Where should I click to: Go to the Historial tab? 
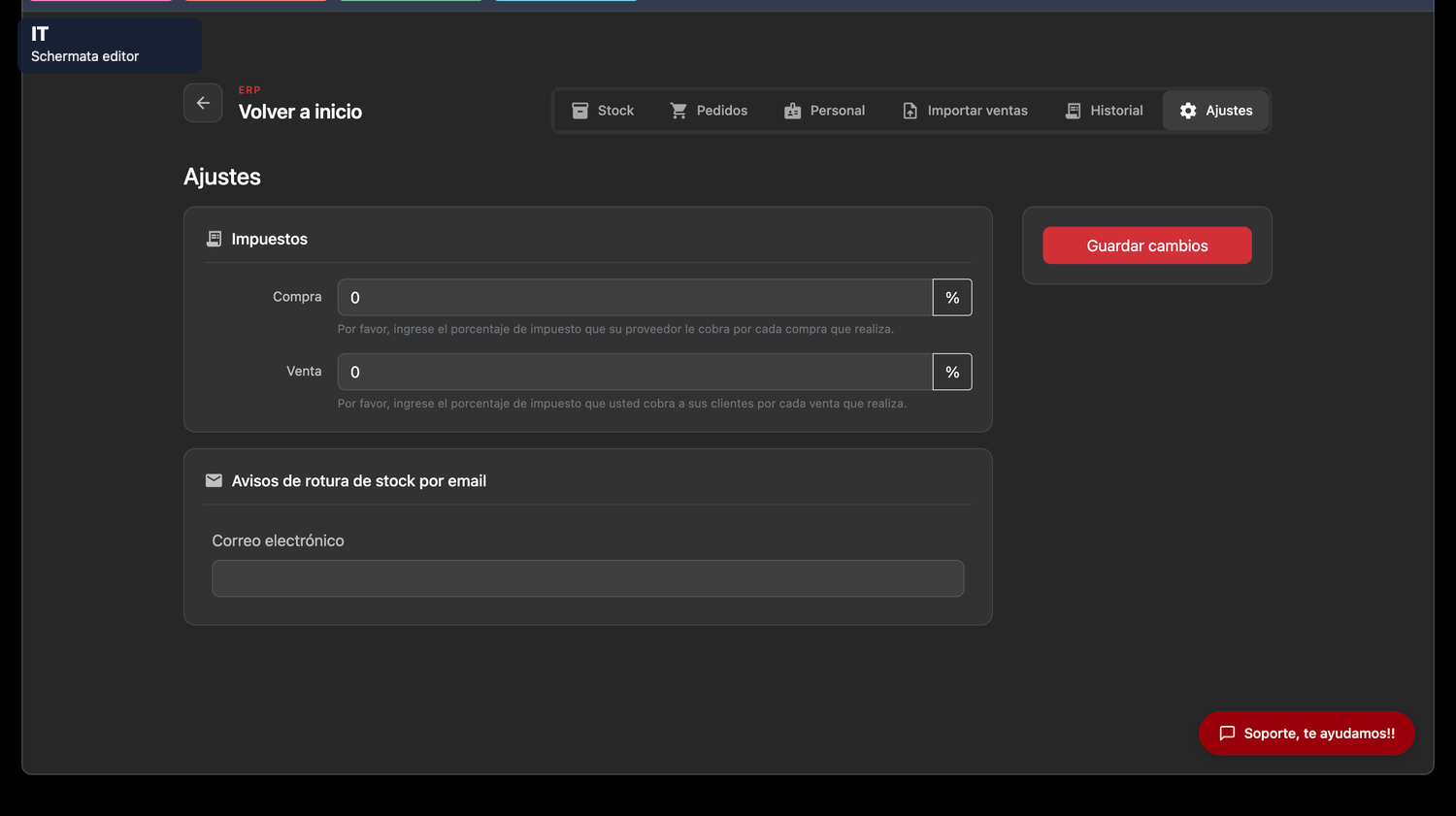pos(1104,111)
